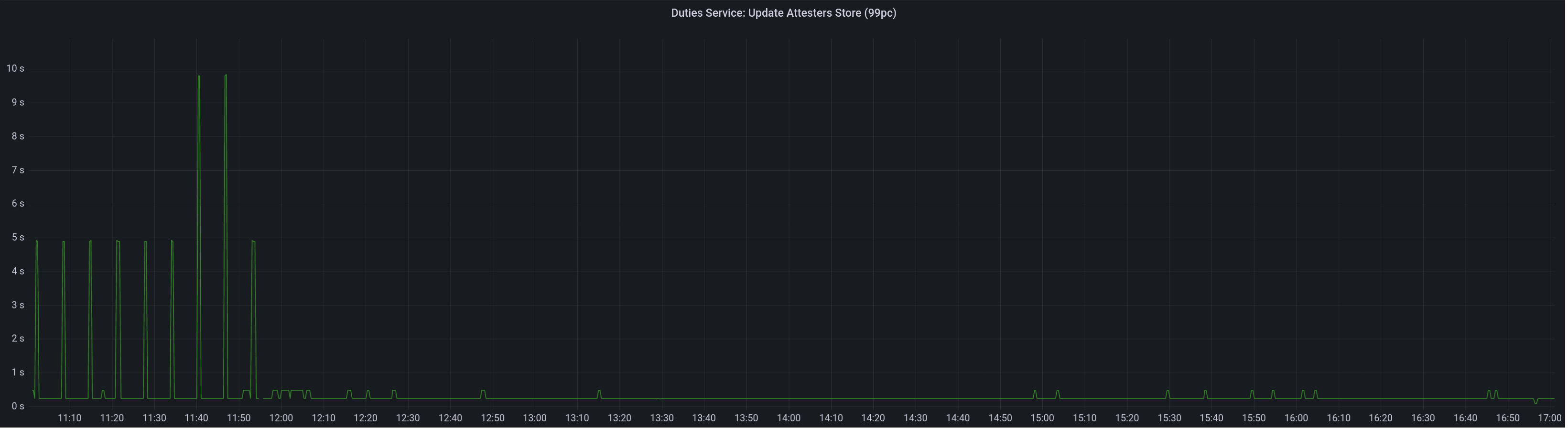Click the 16:50 time axis label
Image resolution: width=1568 pixels, height=428 pixels.
pyautogui.click(x=1508, y=418)
